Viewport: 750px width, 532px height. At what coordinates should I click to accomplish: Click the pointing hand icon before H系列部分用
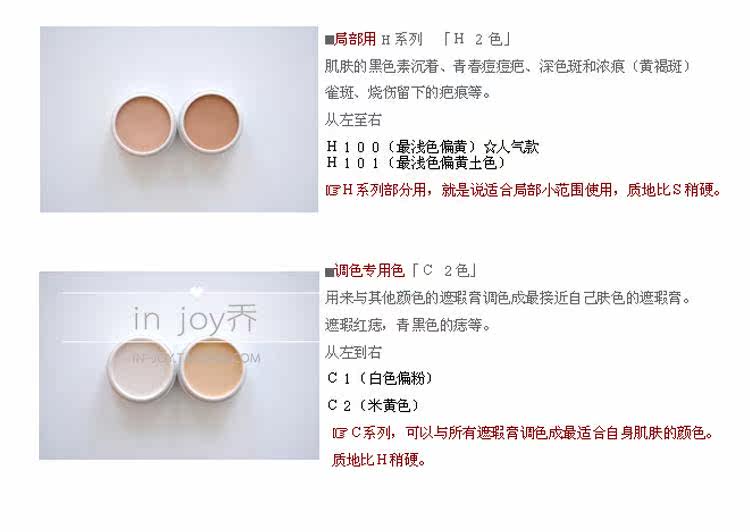[332, 190]
